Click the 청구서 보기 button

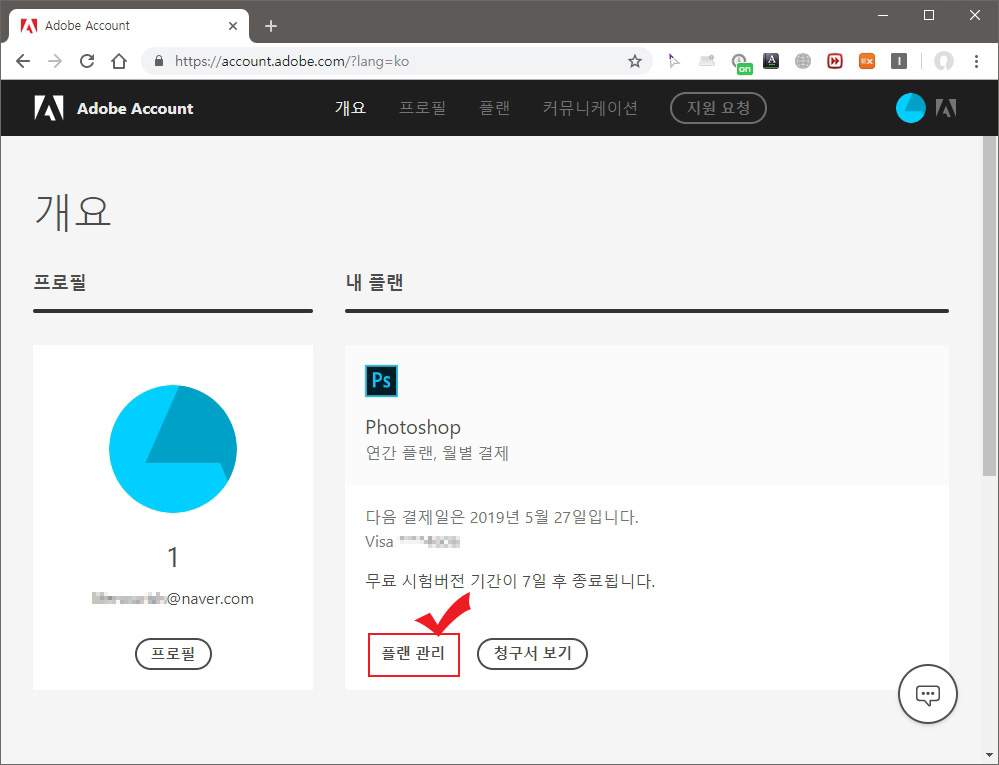pos(533,654)
